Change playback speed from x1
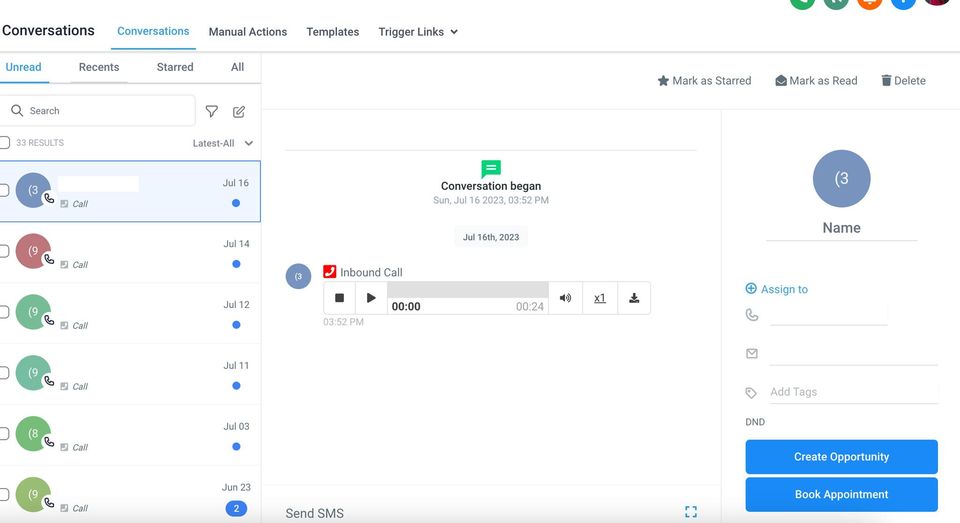The width and height of the screenshot is (960, 523). pos(599,298)
